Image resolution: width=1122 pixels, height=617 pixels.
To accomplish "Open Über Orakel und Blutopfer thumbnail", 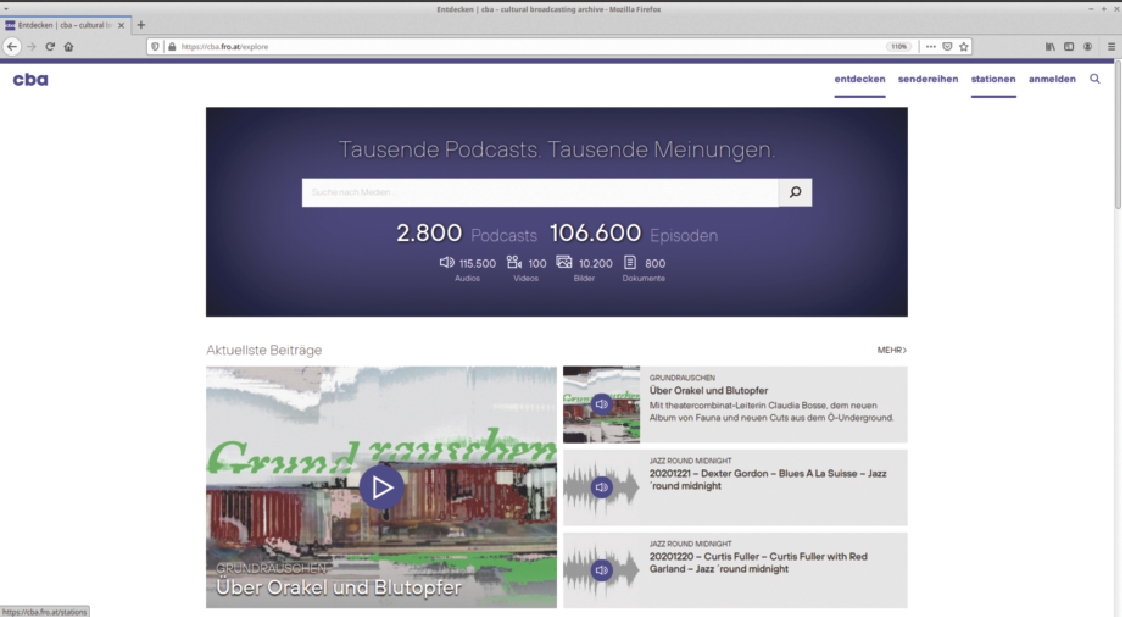I will click(x=601, y=404).
